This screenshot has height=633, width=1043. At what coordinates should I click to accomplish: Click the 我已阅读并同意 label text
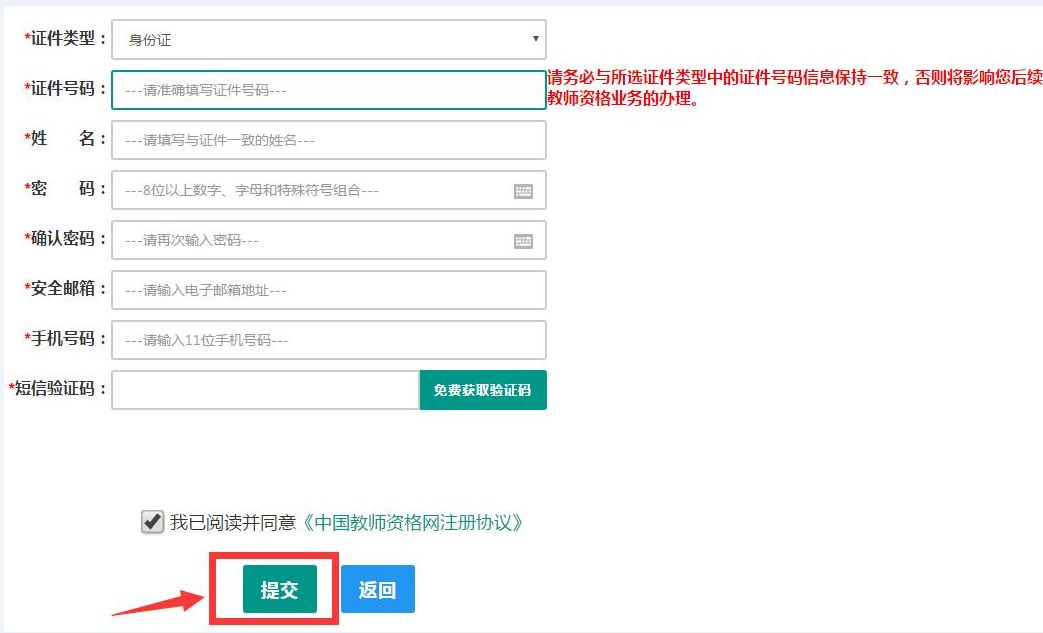[x=233, y=523]
